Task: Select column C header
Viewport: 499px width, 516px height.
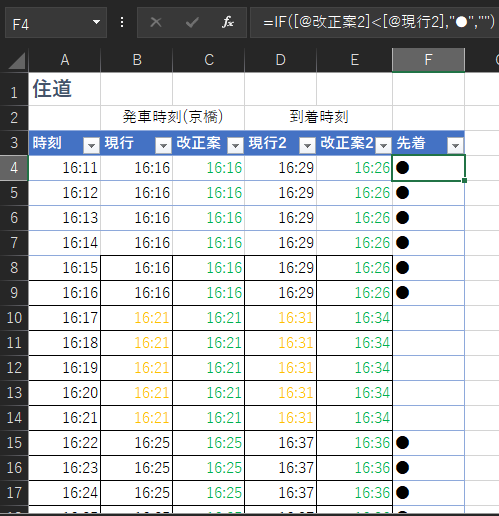Action: tap(209, 60)
